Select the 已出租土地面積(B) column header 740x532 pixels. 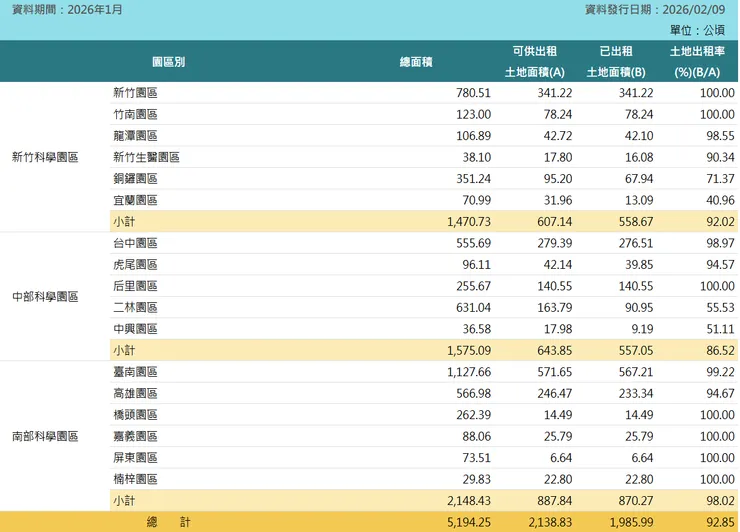pyautogui.click(x=615, y=62)
